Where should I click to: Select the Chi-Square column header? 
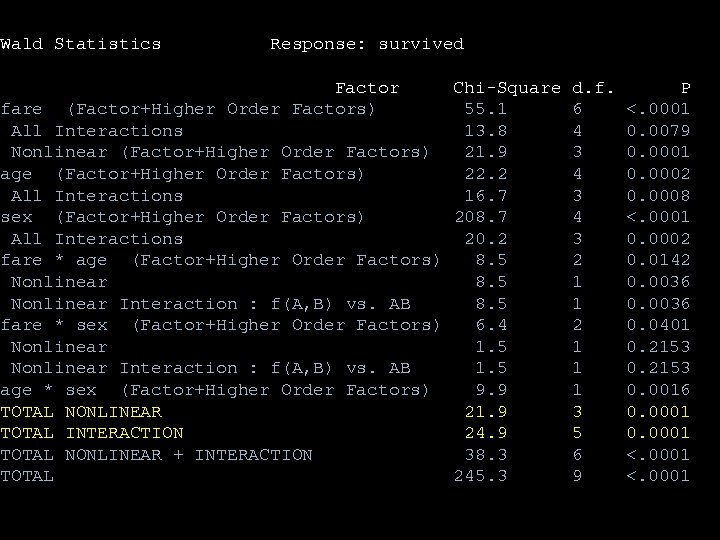click(506, 88)
